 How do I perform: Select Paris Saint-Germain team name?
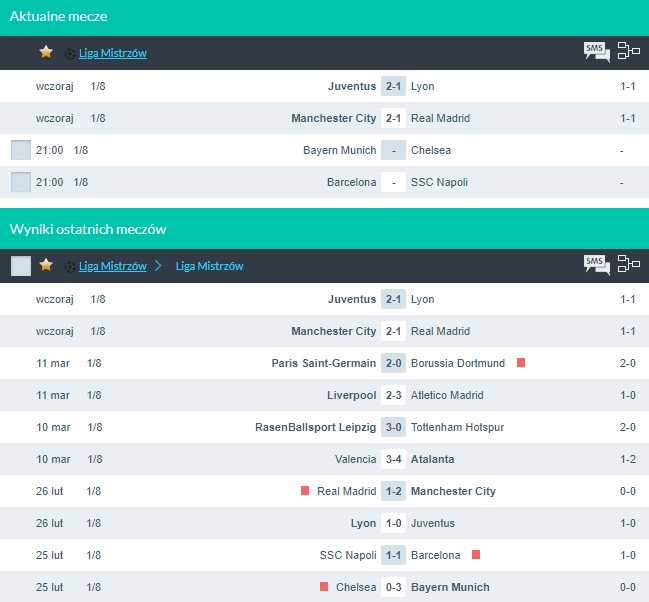click(x=324, y=363)
